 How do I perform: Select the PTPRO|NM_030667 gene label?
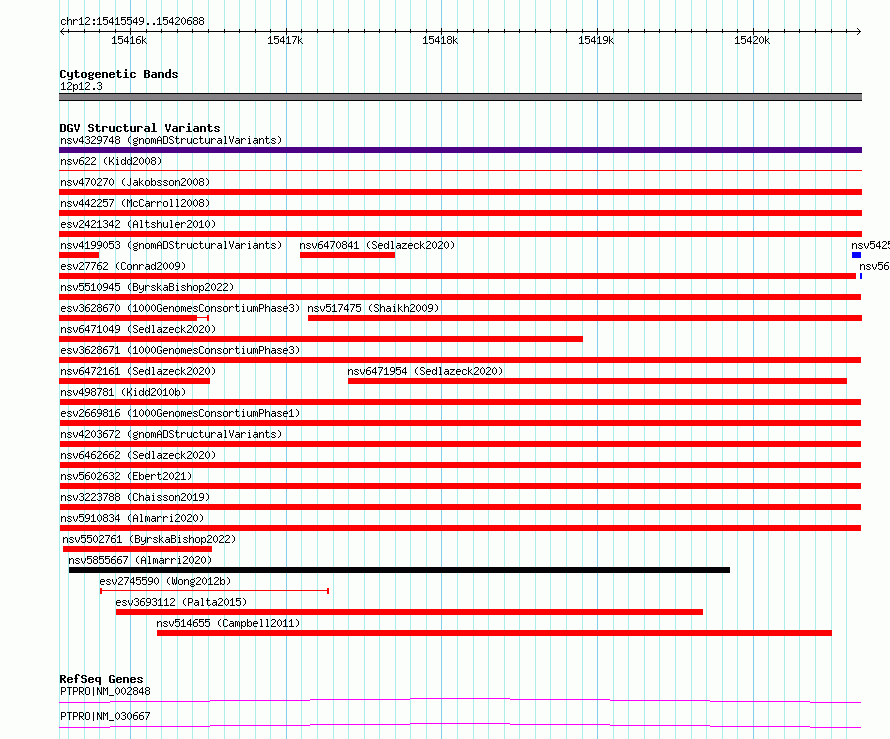pyautogui.click(x=105, y=716)
